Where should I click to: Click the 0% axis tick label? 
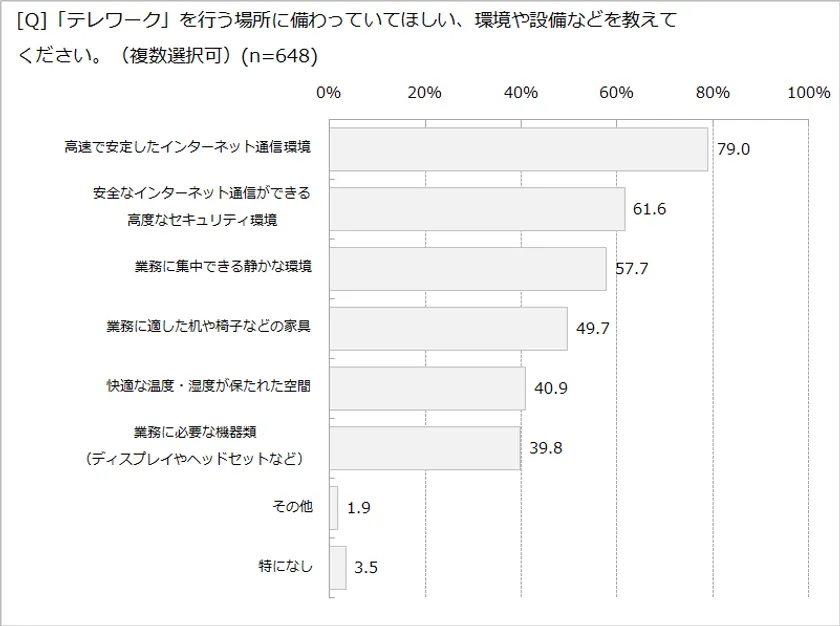click(x=329, y=93)
